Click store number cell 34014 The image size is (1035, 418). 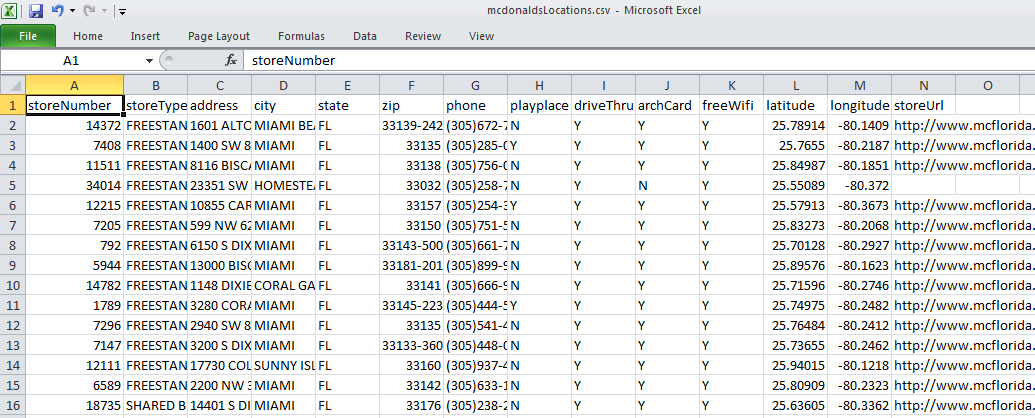pyautogui.click(x=74, y=184)
